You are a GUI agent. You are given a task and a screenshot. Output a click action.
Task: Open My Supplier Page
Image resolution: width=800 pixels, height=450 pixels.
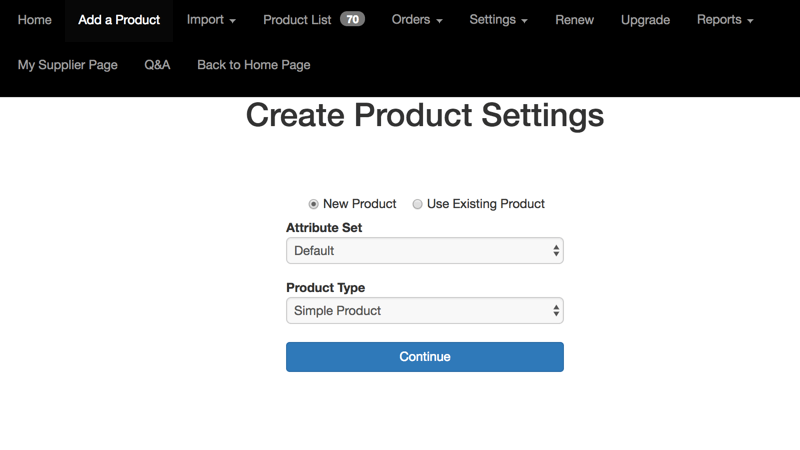pos(68,65)
